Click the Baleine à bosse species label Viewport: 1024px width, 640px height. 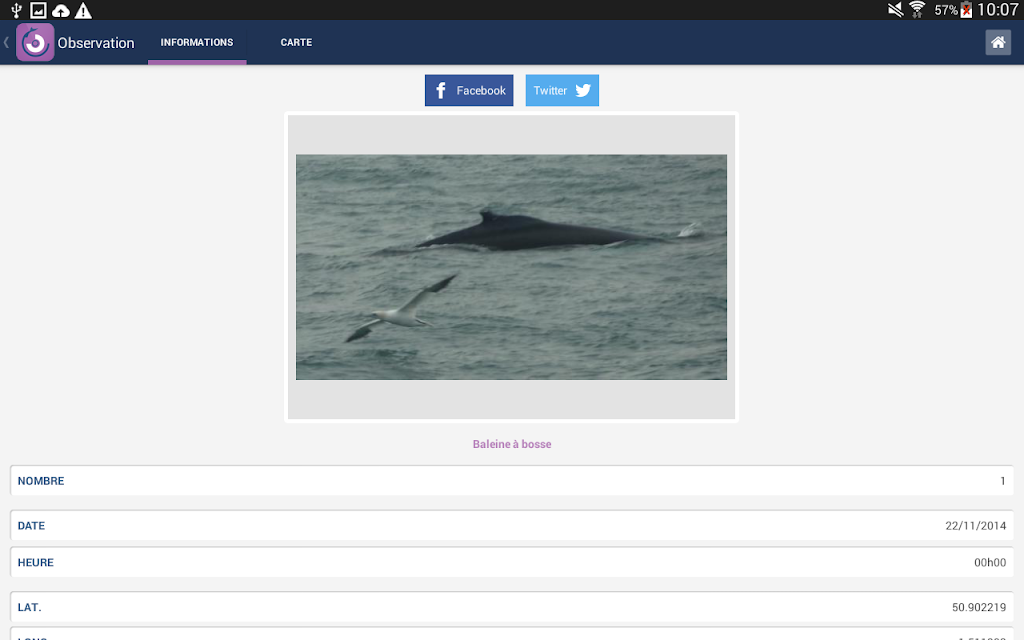pyautogui.click(x=512, y=444)
